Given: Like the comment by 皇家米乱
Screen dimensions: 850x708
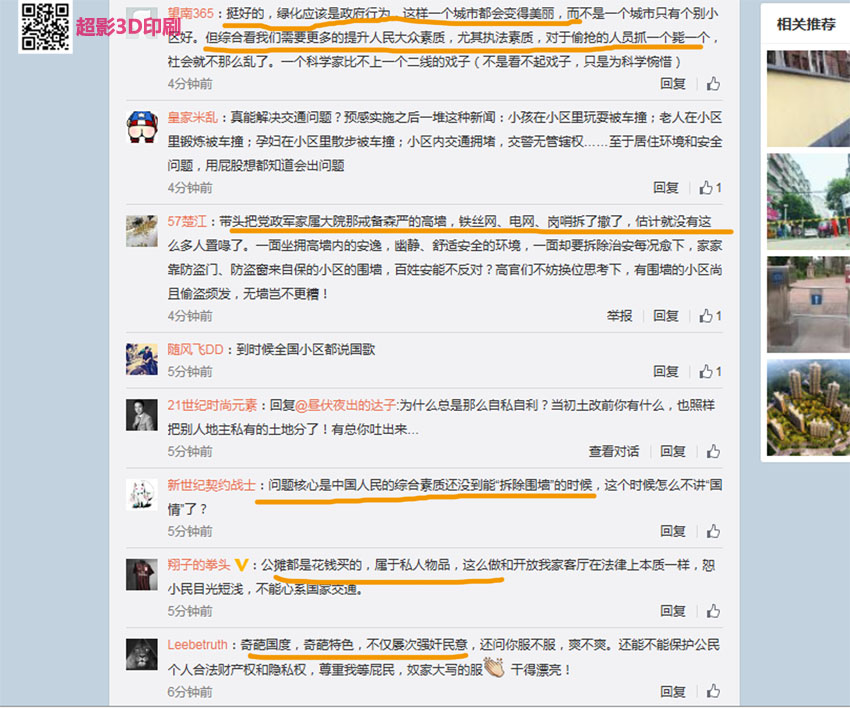Looking at the screenshot, I should (x=710, y=188).
